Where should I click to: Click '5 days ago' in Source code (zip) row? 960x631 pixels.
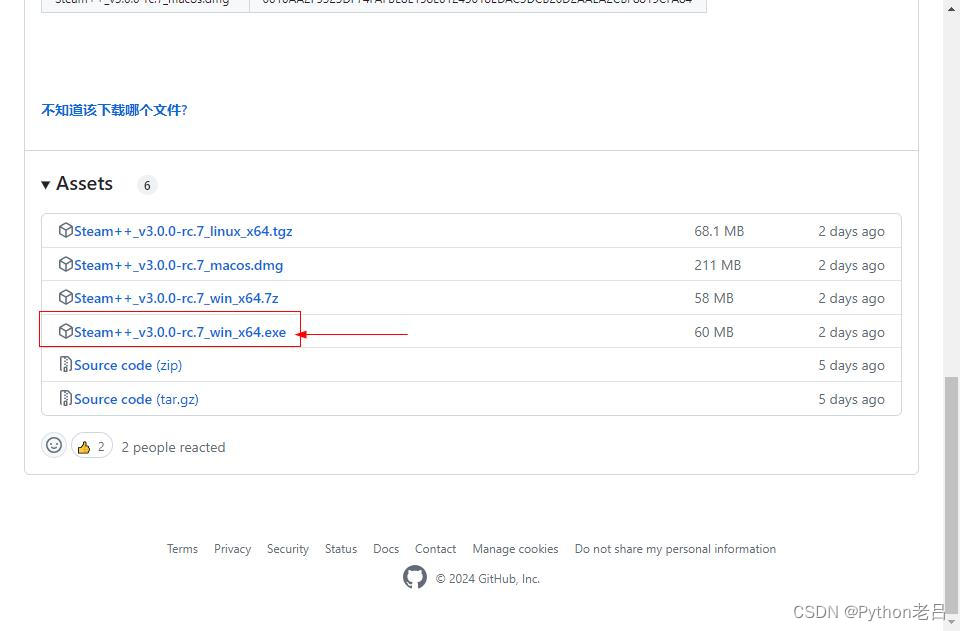click(x=852, y=366)
